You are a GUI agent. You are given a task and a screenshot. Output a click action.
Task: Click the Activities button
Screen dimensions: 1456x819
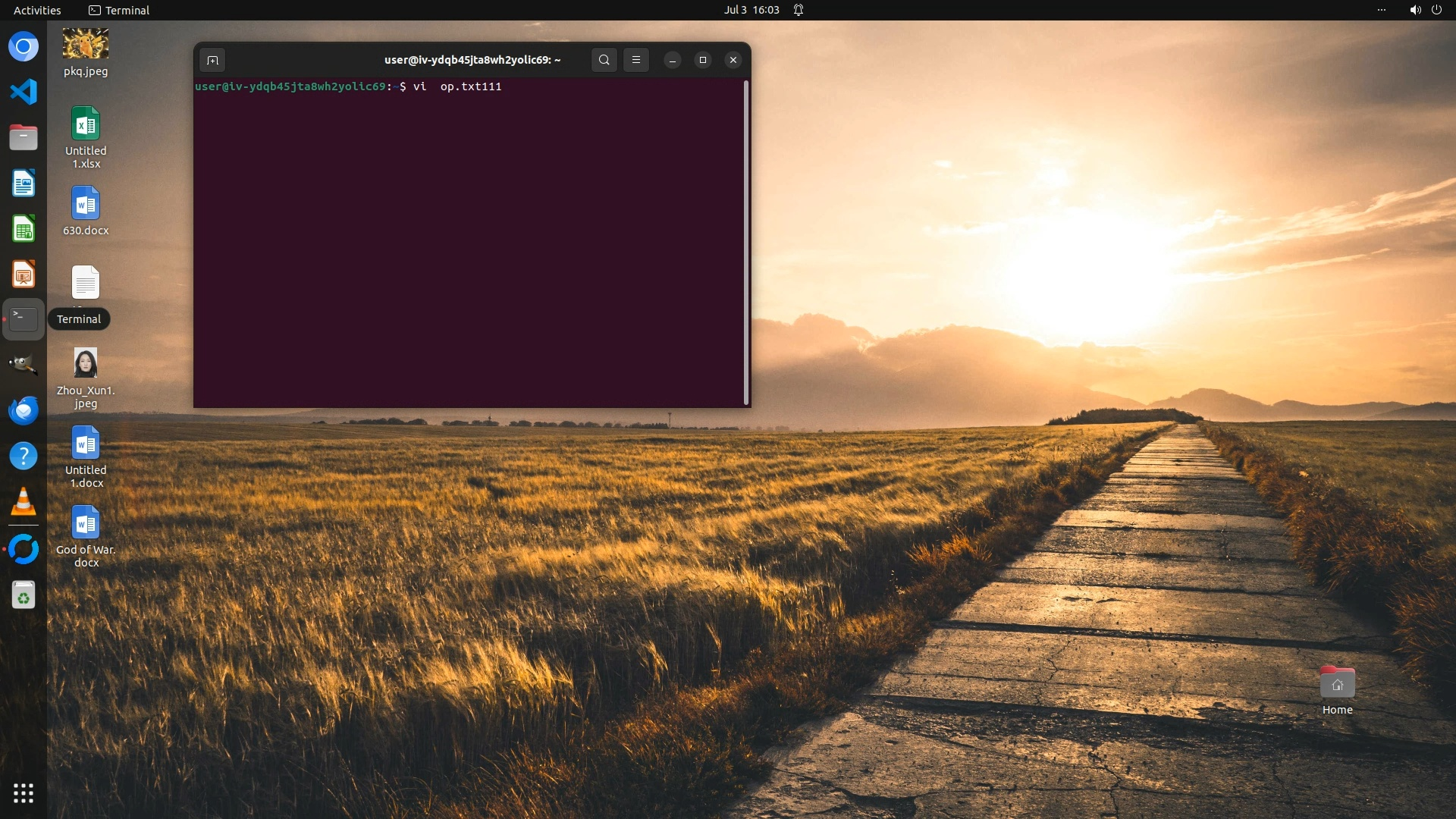[x=37, y=10]
